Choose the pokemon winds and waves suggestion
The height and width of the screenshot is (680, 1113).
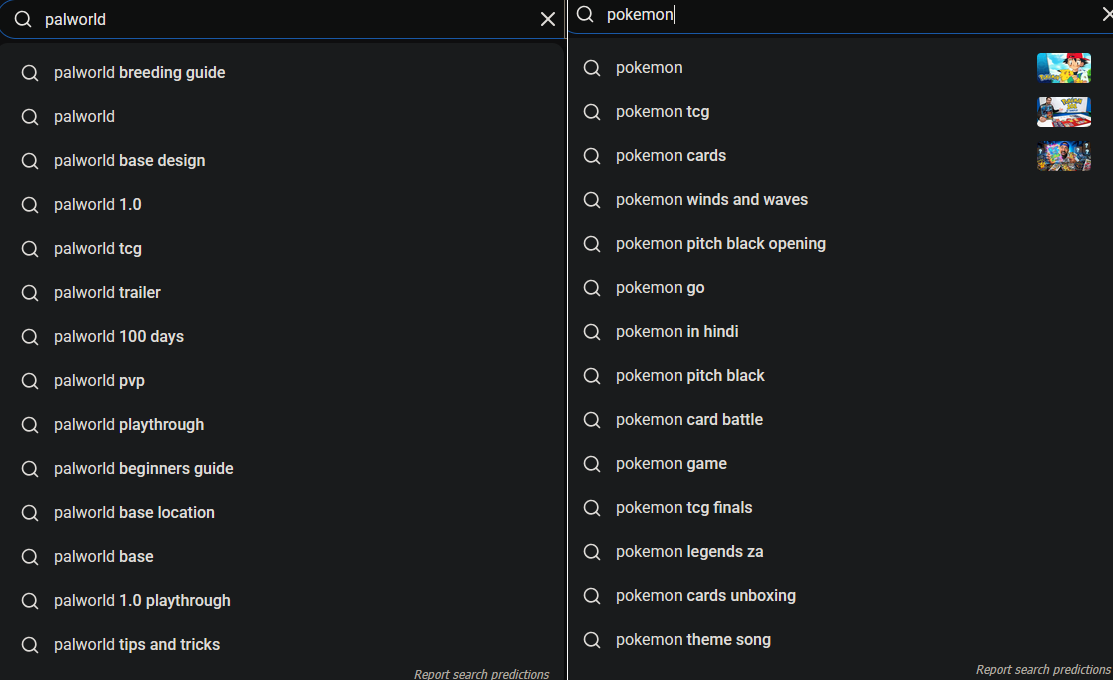pyautogui.click(x=840, y=199)
